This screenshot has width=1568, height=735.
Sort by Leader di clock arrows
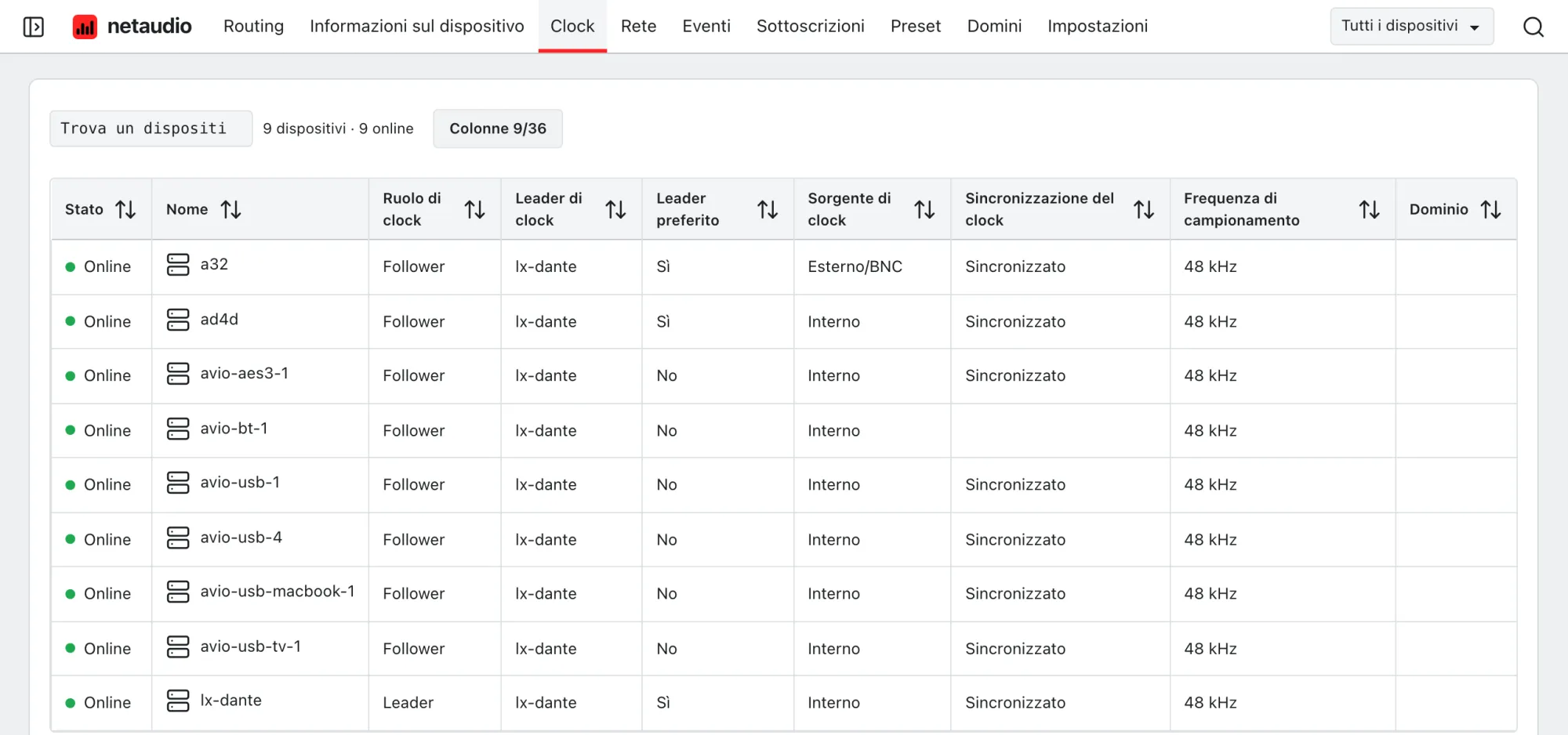[615, 209]
